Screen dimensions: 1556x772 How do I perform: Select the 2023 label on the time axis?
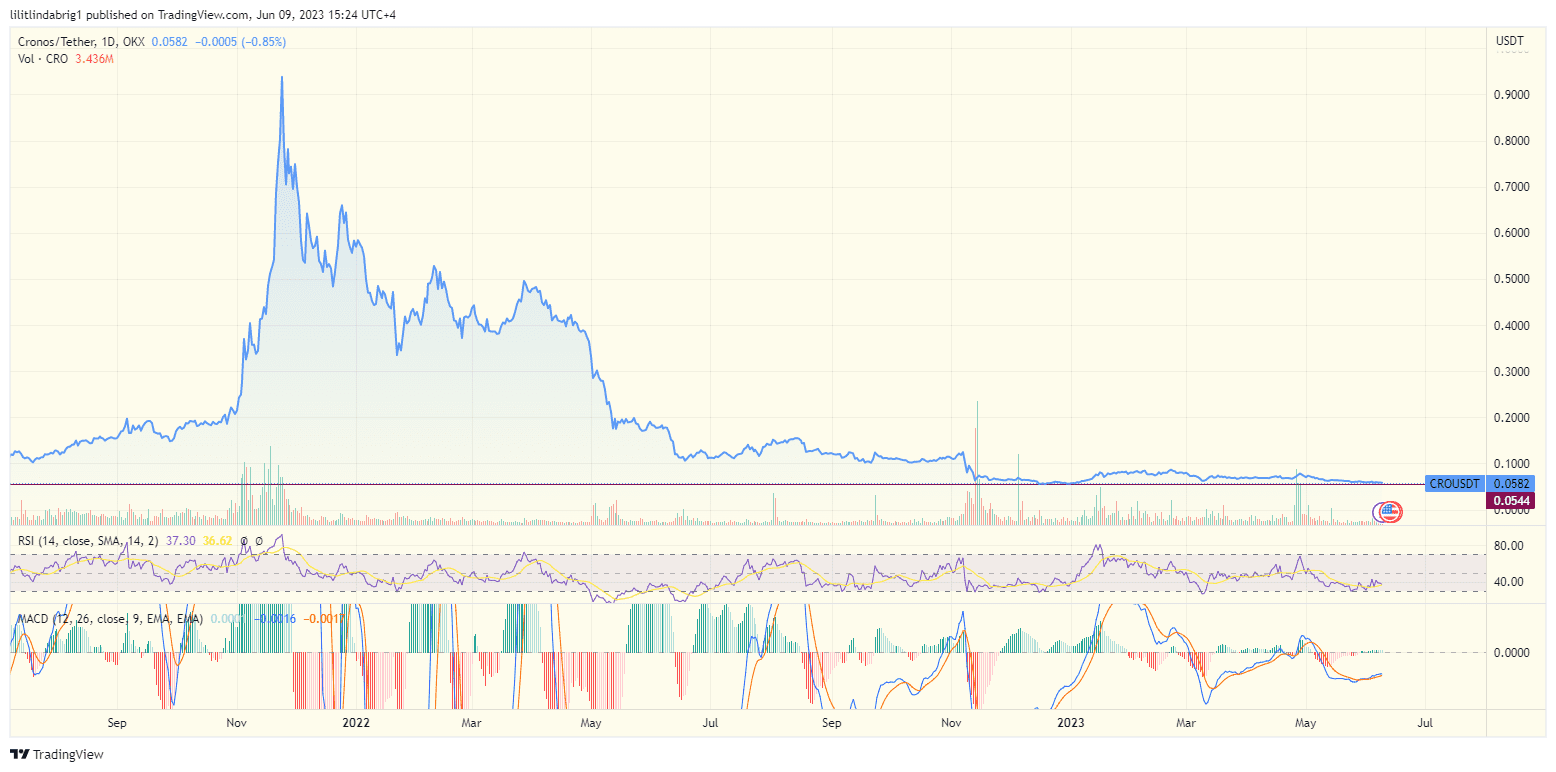pos(1071,722)
